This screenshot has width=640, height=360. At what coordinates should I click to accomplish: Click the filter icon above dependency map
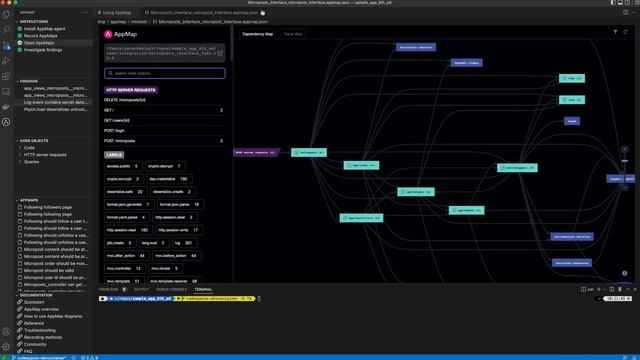click(615, 32)
